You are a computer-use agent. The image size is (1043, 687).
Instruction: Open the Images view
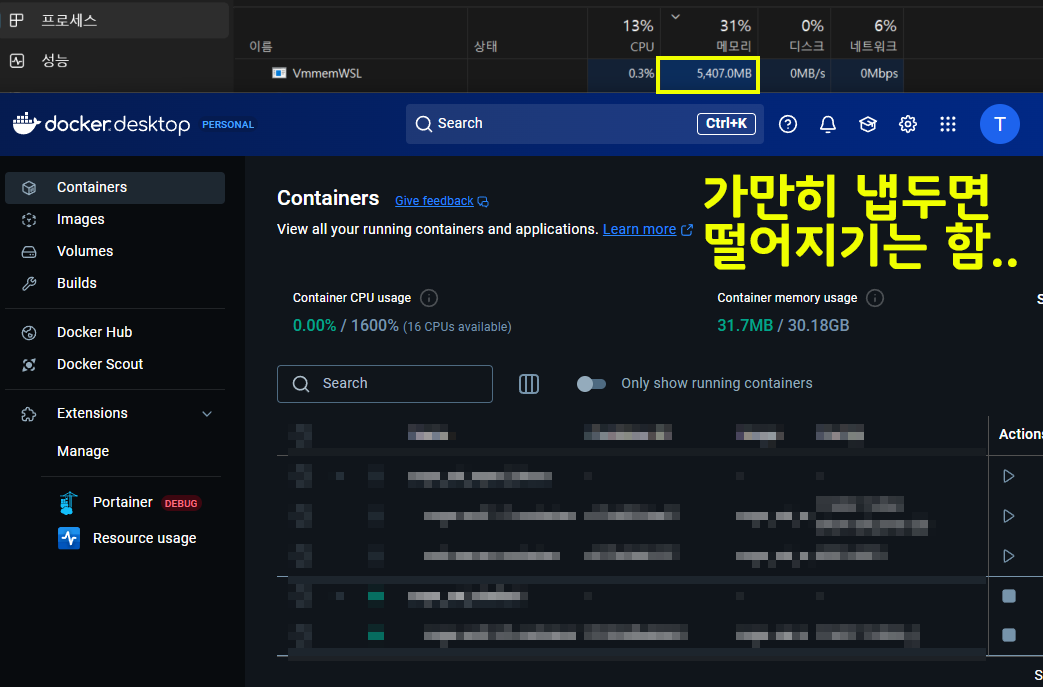point(80,219)
